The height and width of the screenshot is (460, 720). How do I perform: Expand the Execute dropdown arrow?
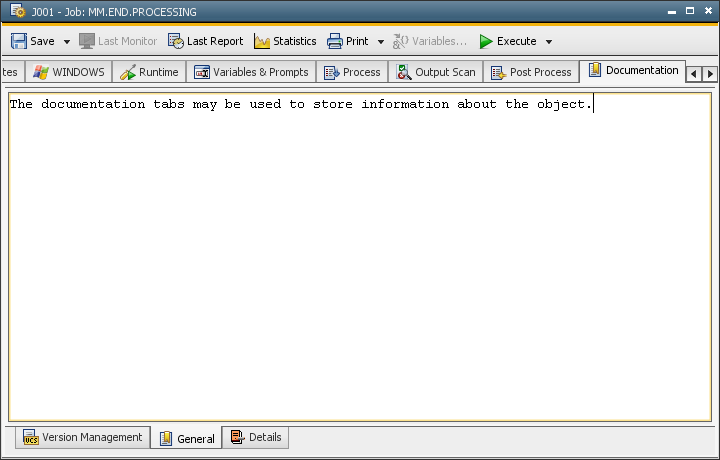(x=549, y=42)
